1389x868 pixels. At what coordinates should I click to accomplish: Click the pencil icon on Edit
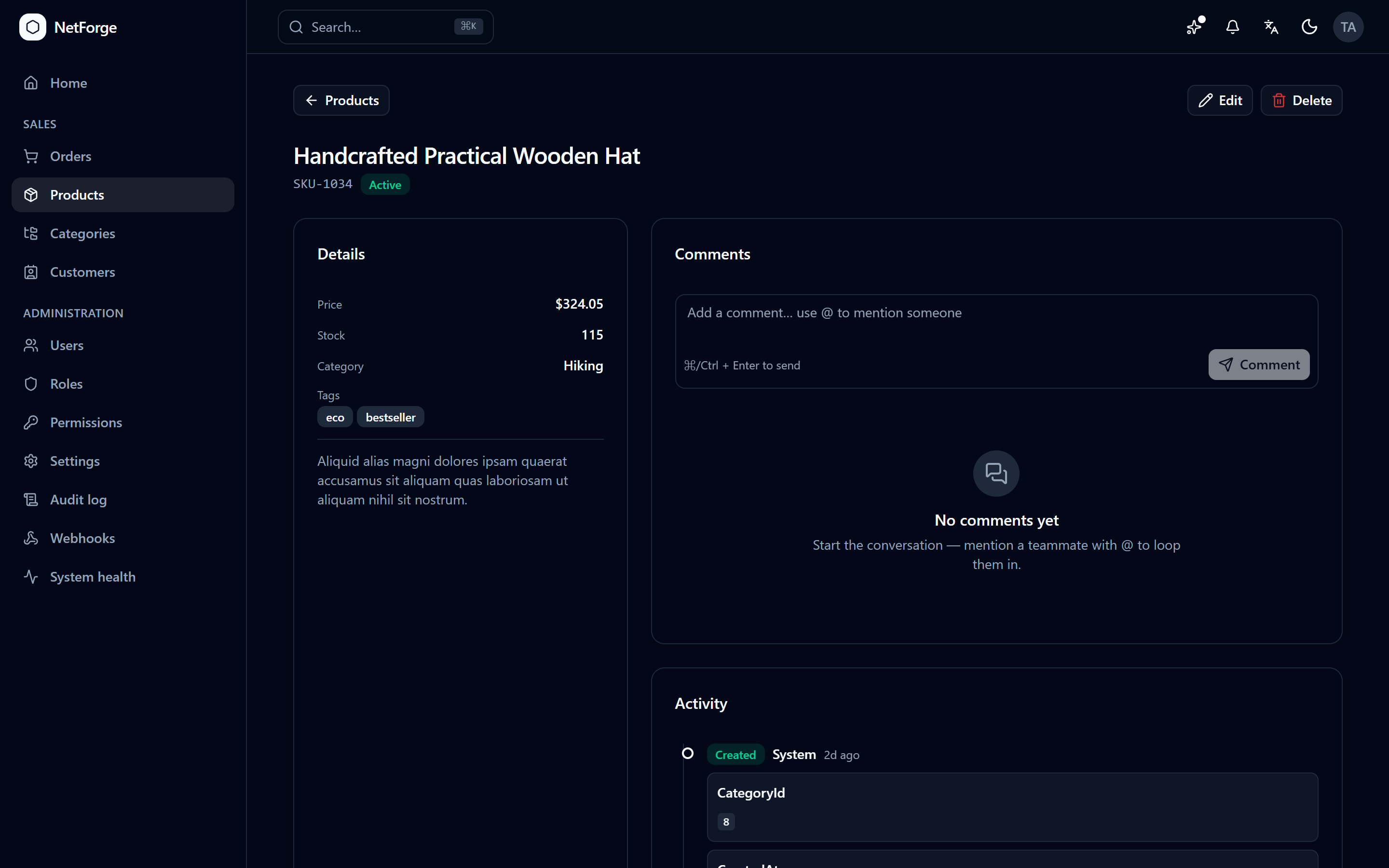click(1206, 100)
